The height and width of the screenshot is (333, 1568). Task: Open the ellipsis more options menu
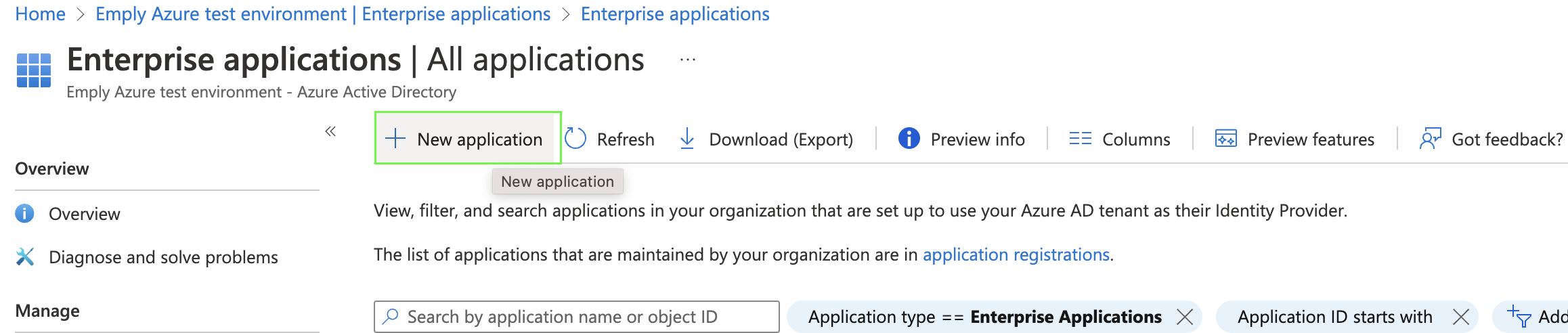point(687,60)
